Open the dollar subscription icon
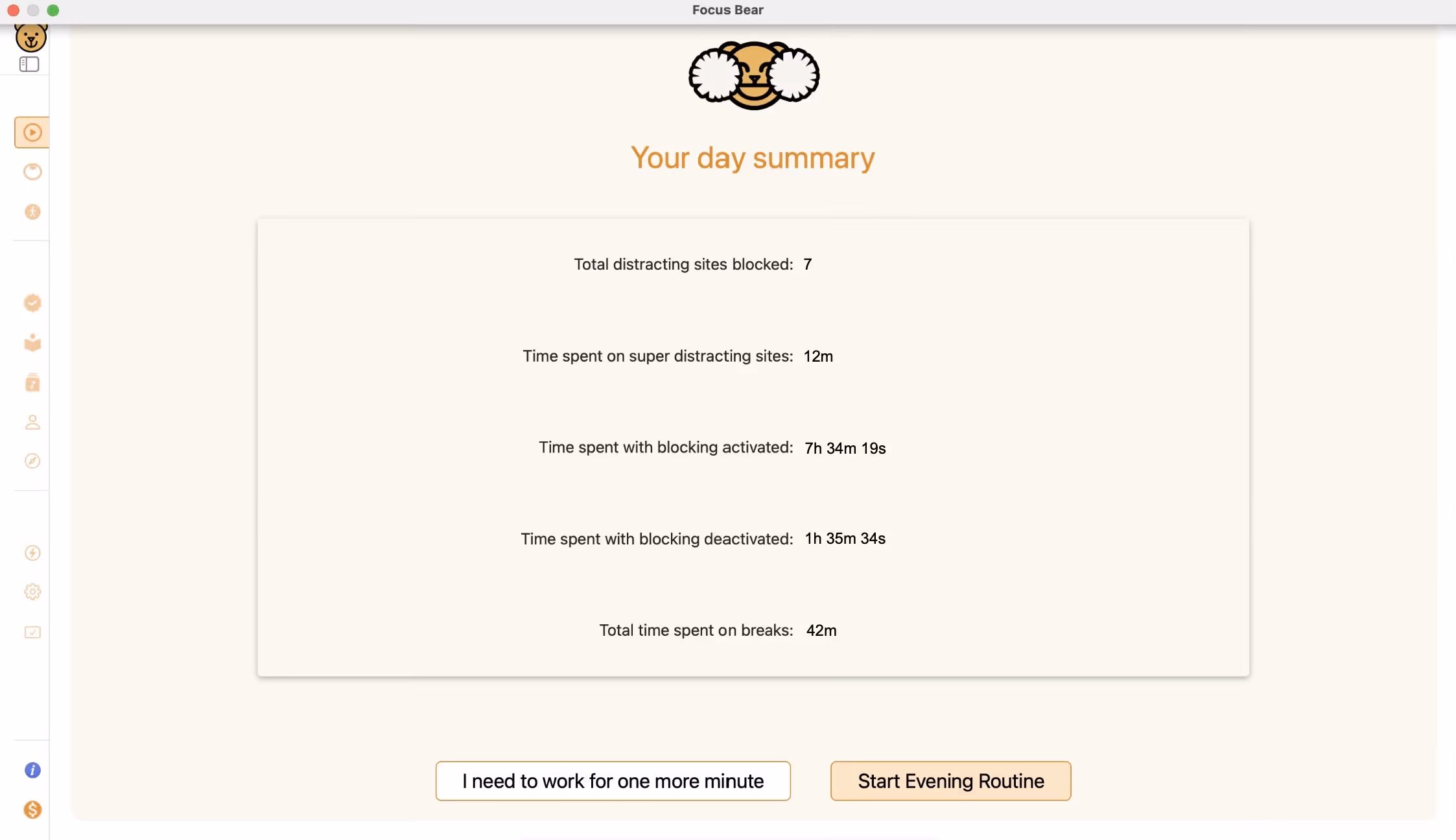Viewport: 1456px width, 840px height. pyautogui.click(x=32, y=810)
